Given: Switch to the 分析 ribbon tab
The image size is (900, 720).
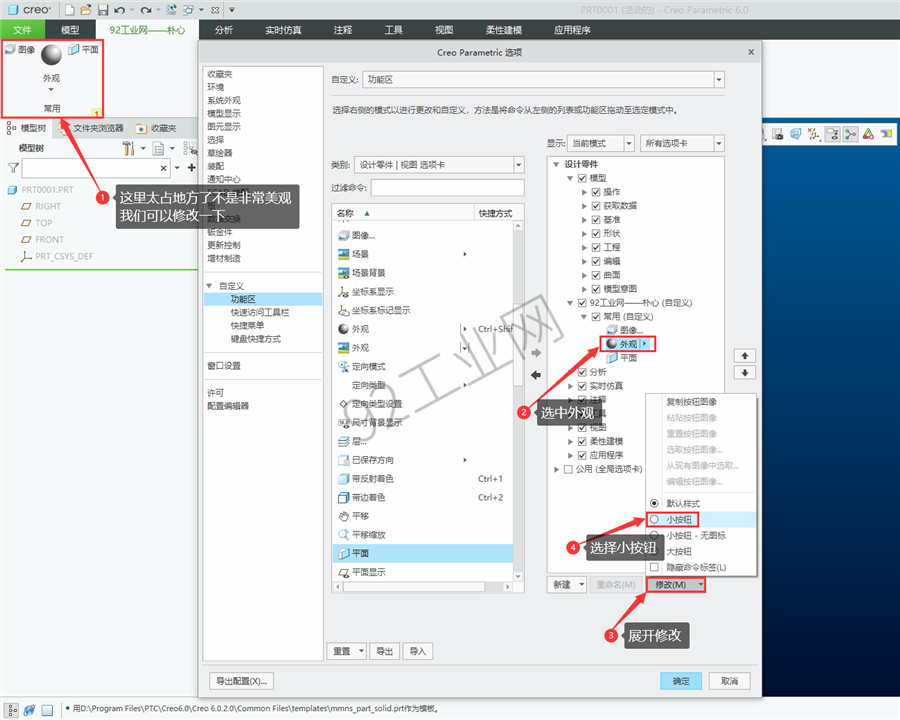Looking at the screenshot, I should pos(224,30).
